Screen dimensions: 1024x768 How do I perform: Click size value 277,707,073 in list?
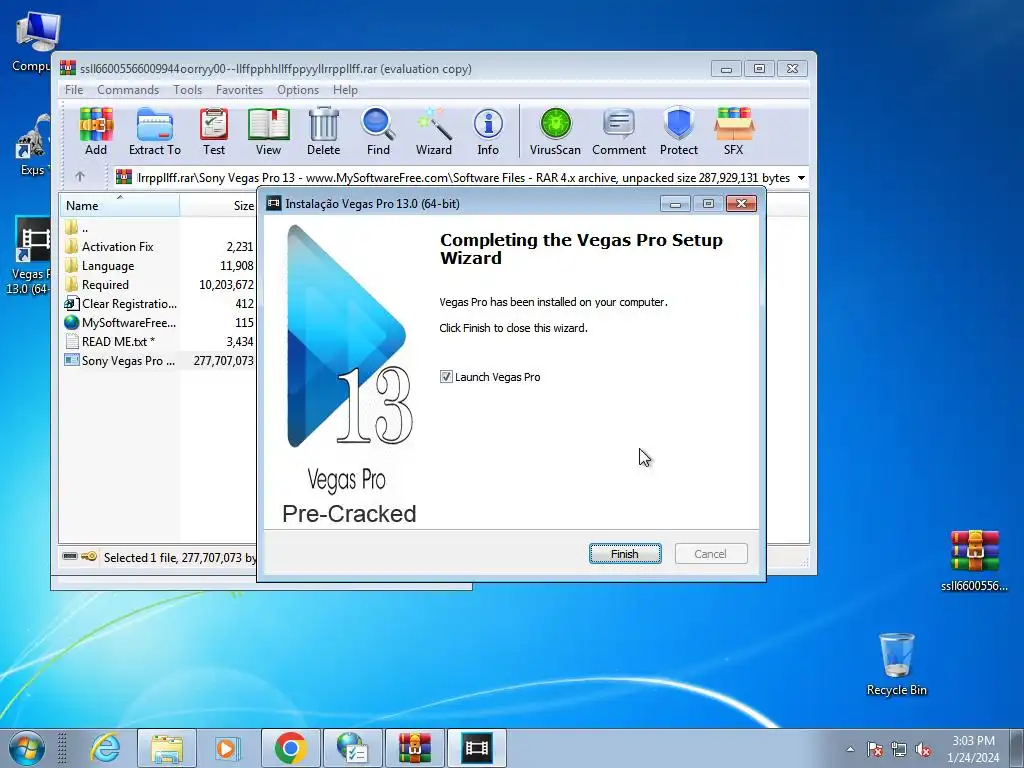[223, 360]
